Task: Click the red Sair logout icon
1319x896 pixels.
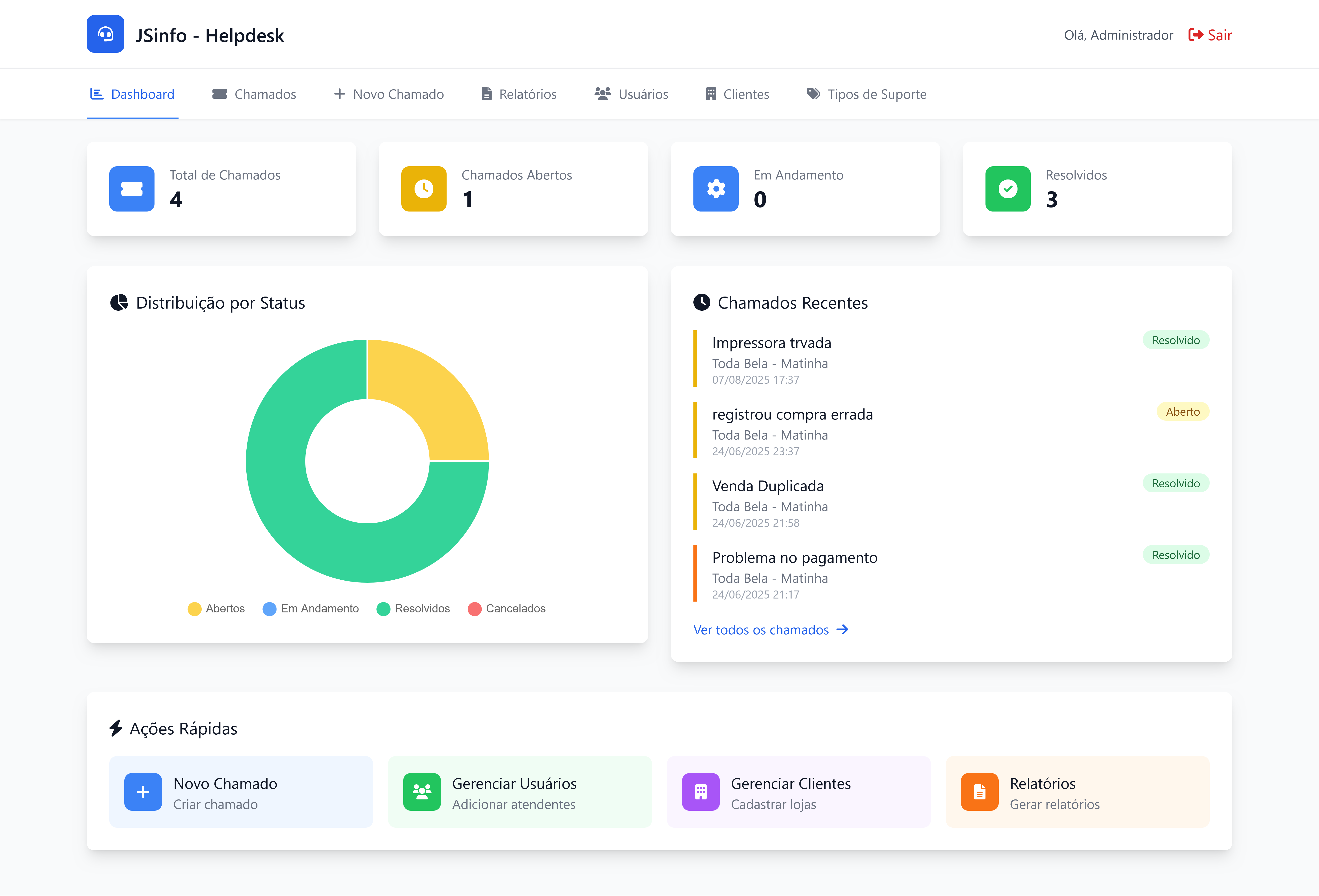Action: tap(1196, 35)
